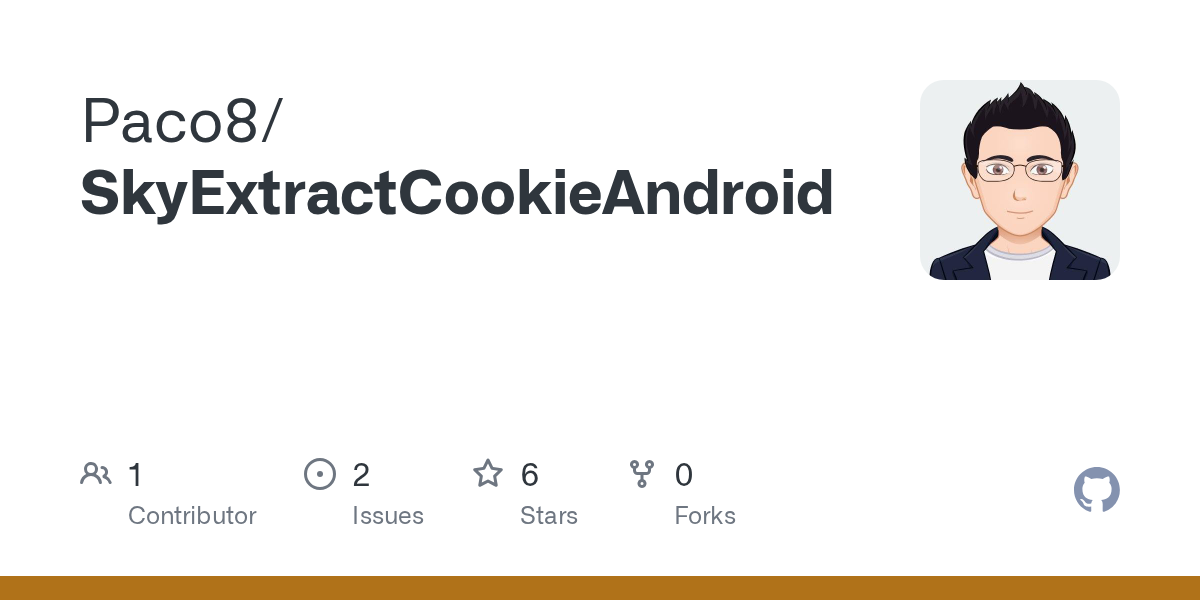Click the Paco8/ owner name
The image size is (1200, 600).
coord(183,122)
